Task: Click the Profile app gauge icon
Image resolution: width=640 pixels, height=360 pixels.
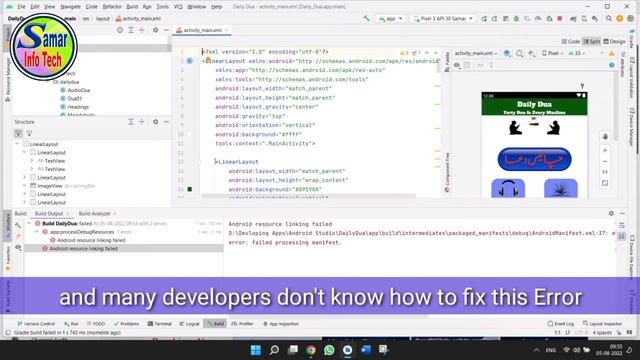Action: (538, 18)
